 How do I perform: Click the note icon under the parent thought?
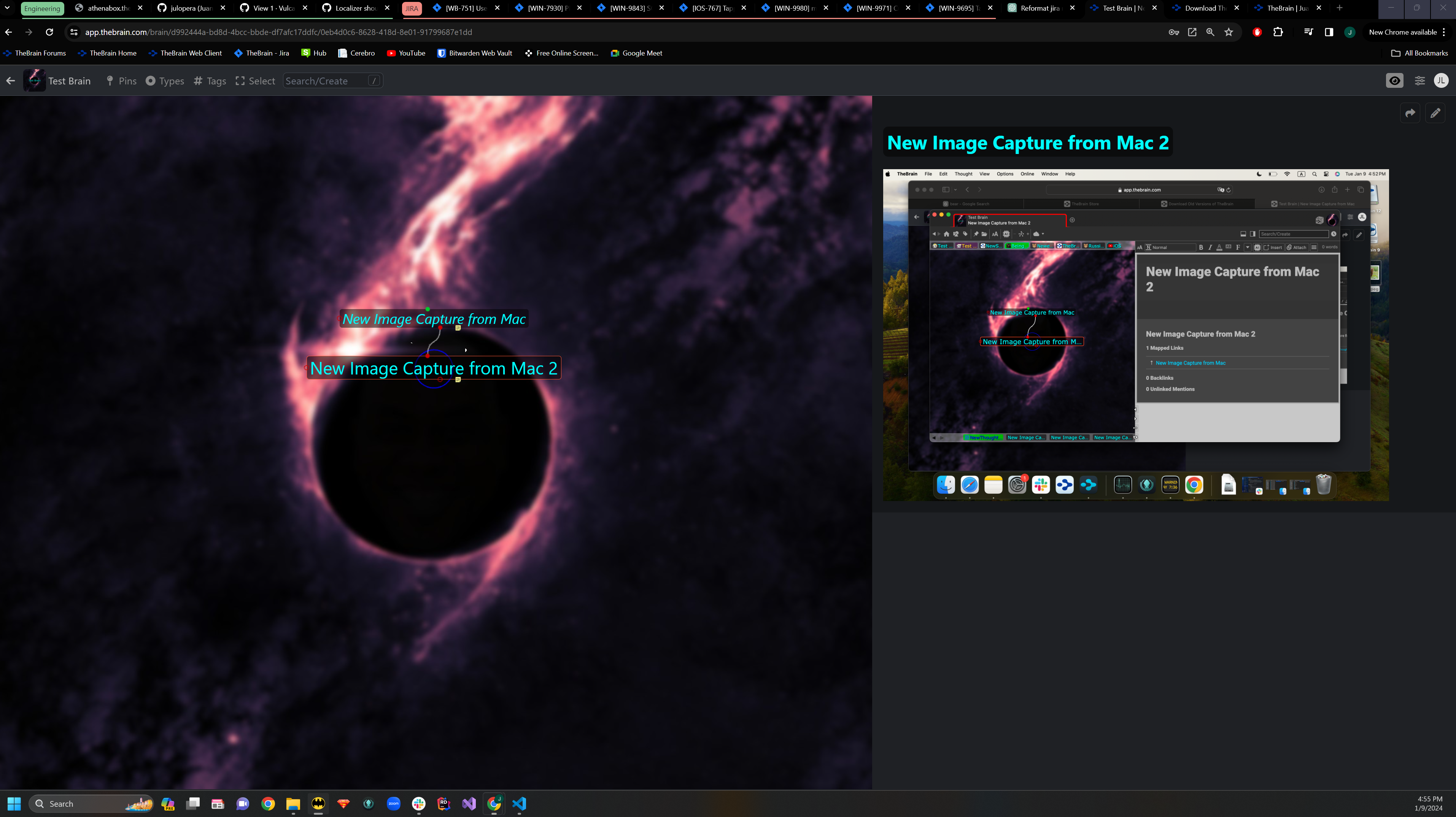[458, 328]
